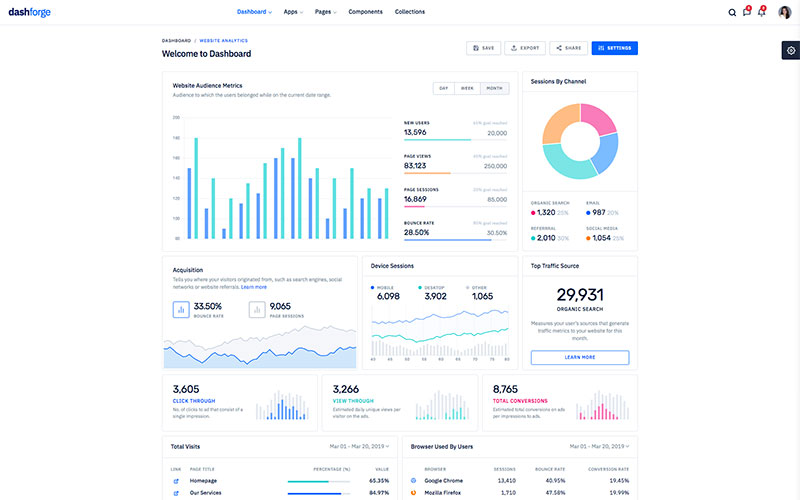Click the bounce rate chart icon box
The image size is (800, 500).
point(181,309)
